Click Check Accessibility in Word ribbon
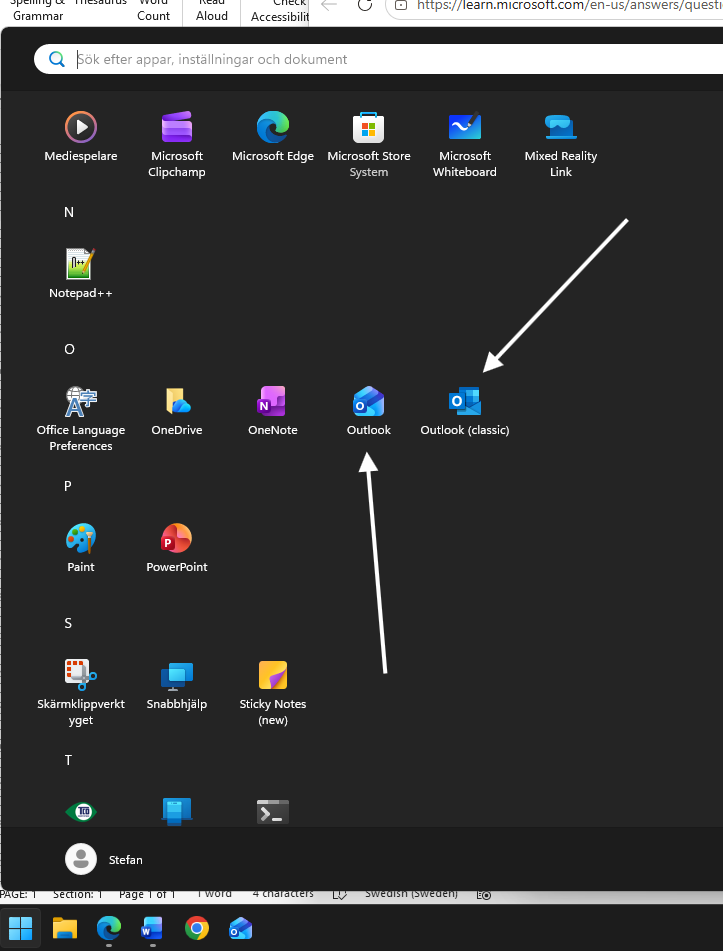This screenshot has width=723, height=951. pos(280,11)
